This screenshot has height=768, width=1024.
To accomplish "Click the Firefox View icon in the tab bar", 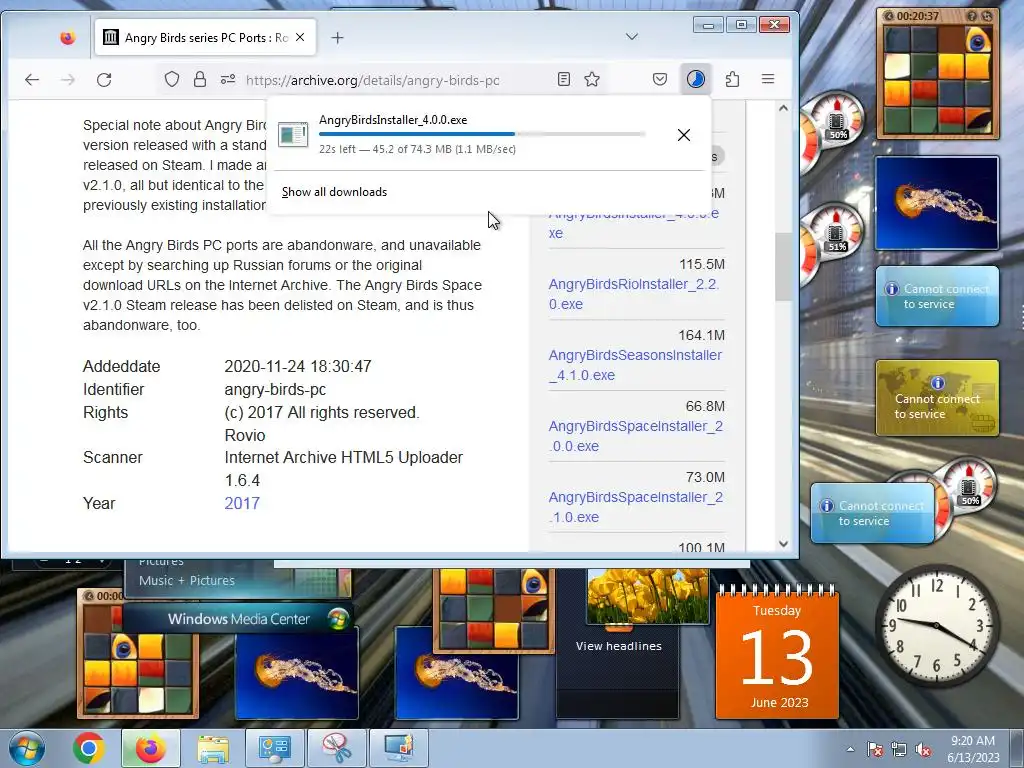I will (x=67, y=38).
